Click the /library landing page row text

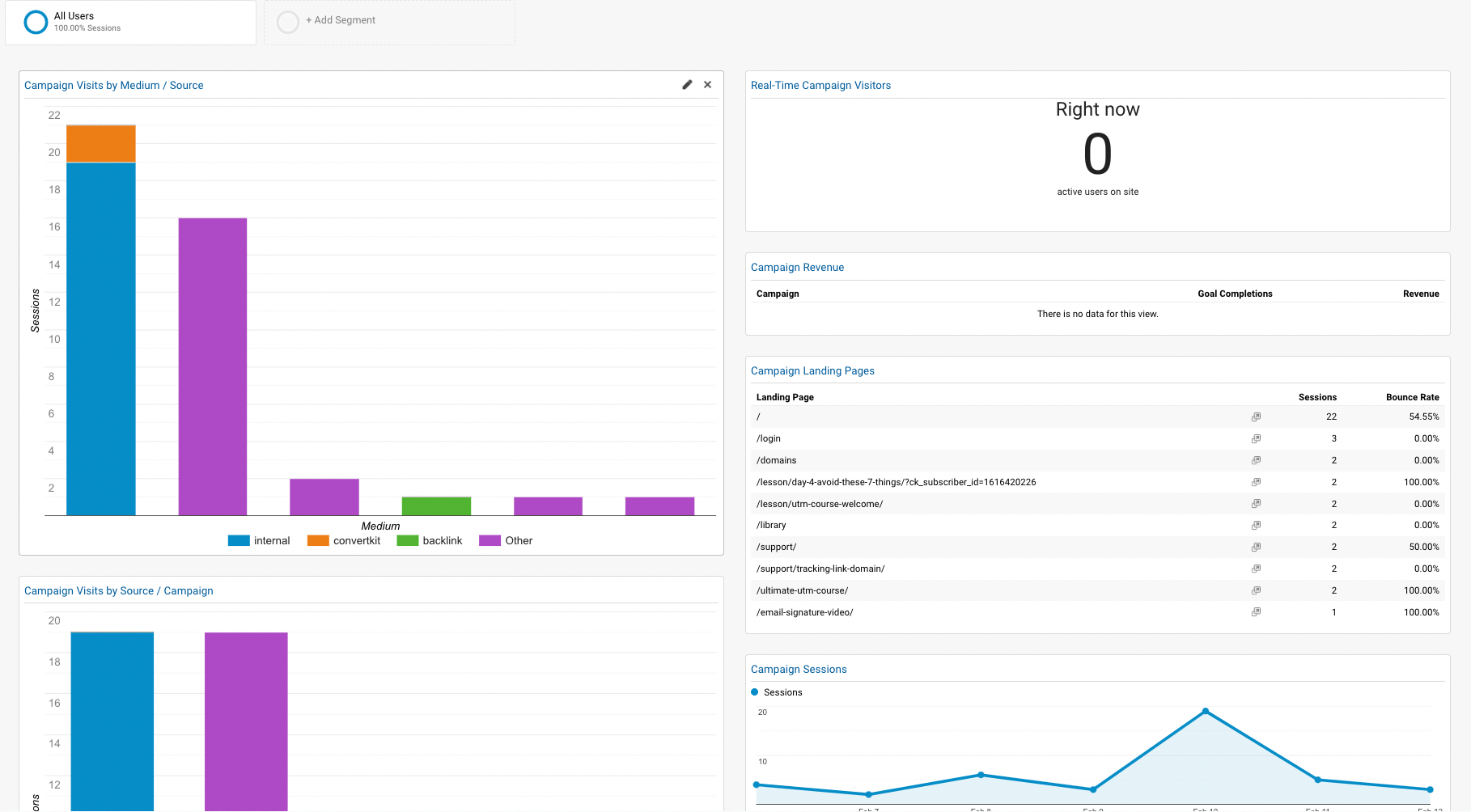(x=771, y=526)
